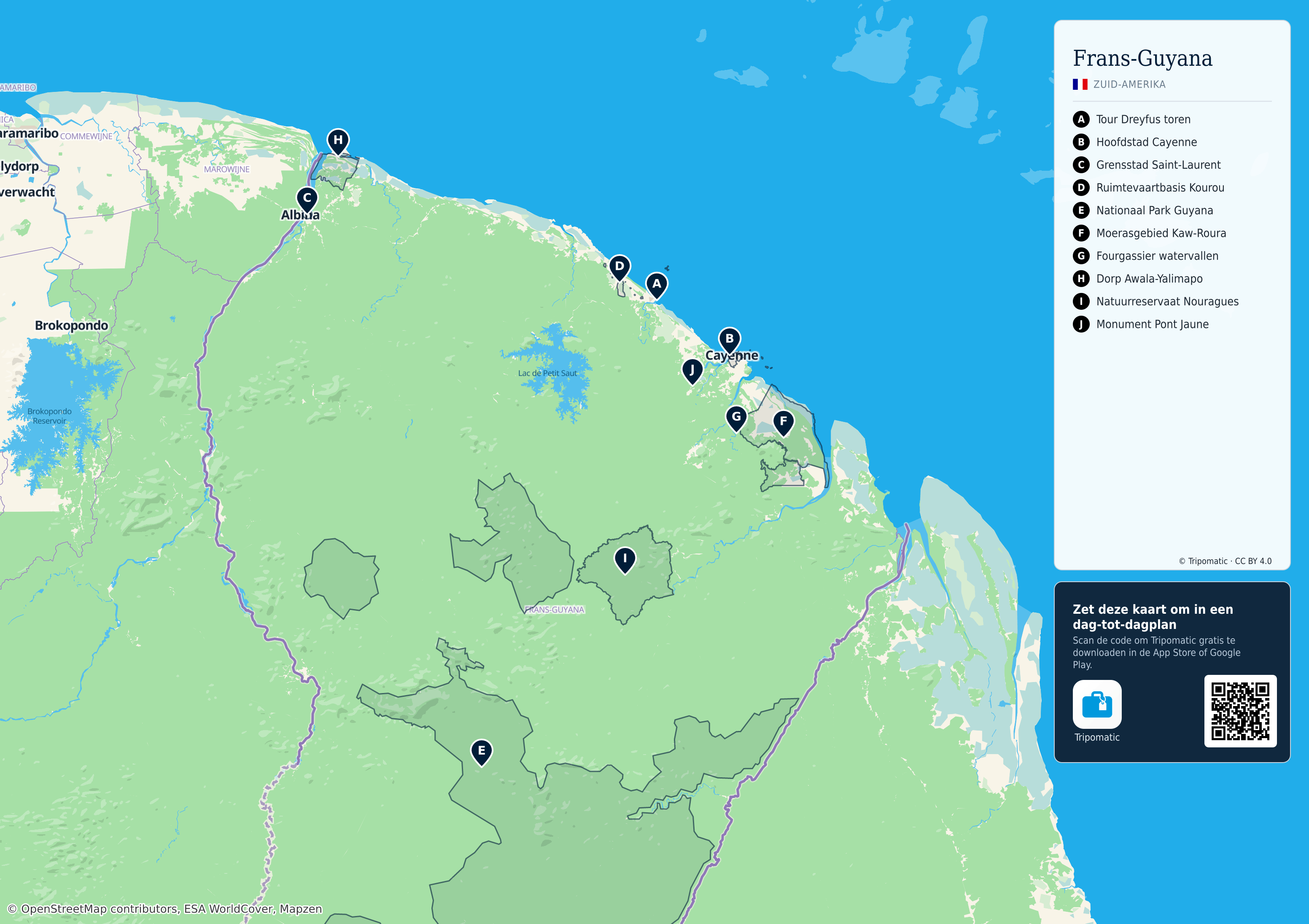
Task: Click the QR code image
Action: [1240, 711]
